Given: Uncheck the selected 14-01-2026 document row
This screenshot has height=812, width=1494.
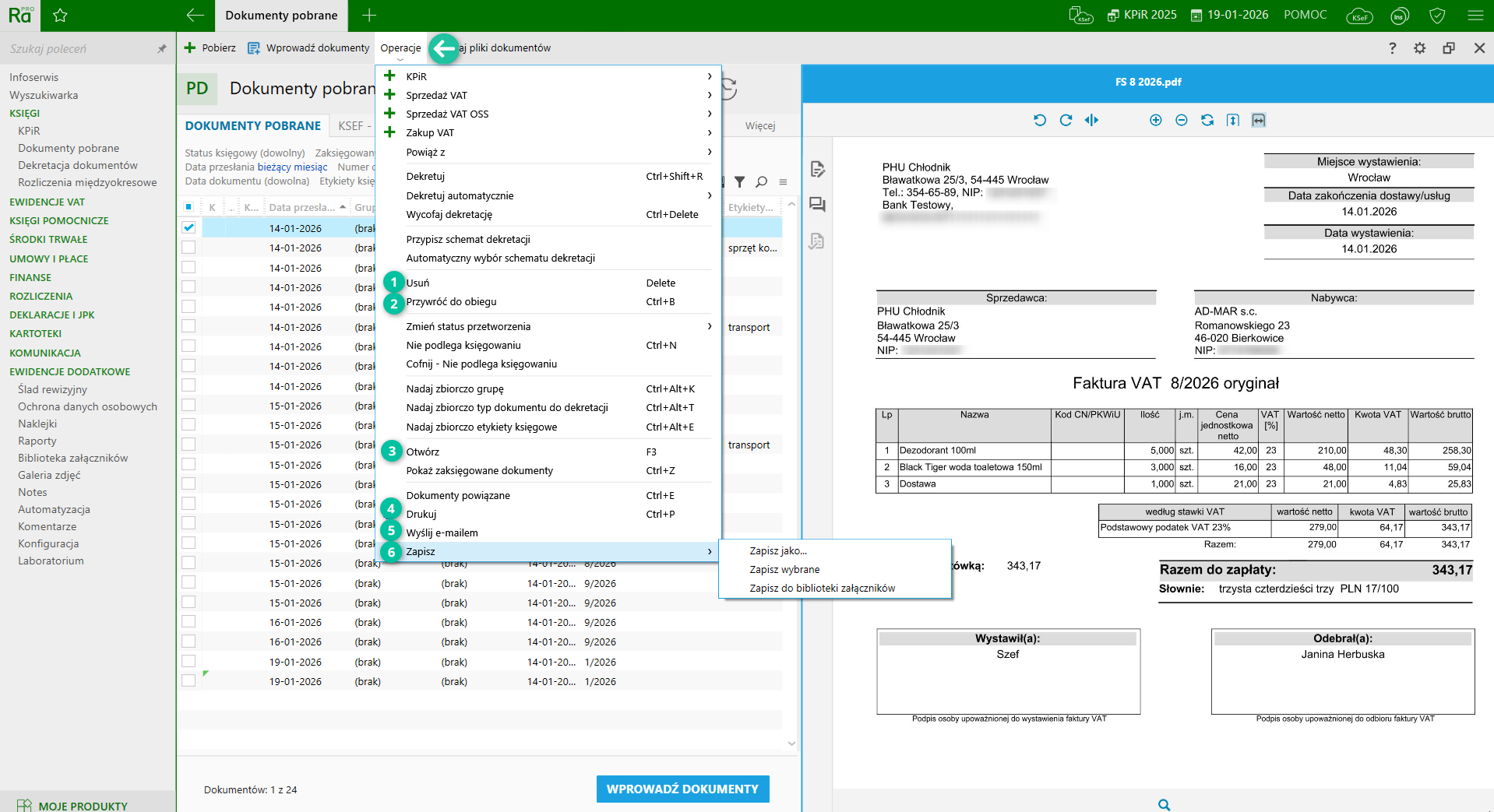Looking at the screenshot, I should [x=189, y=228].
